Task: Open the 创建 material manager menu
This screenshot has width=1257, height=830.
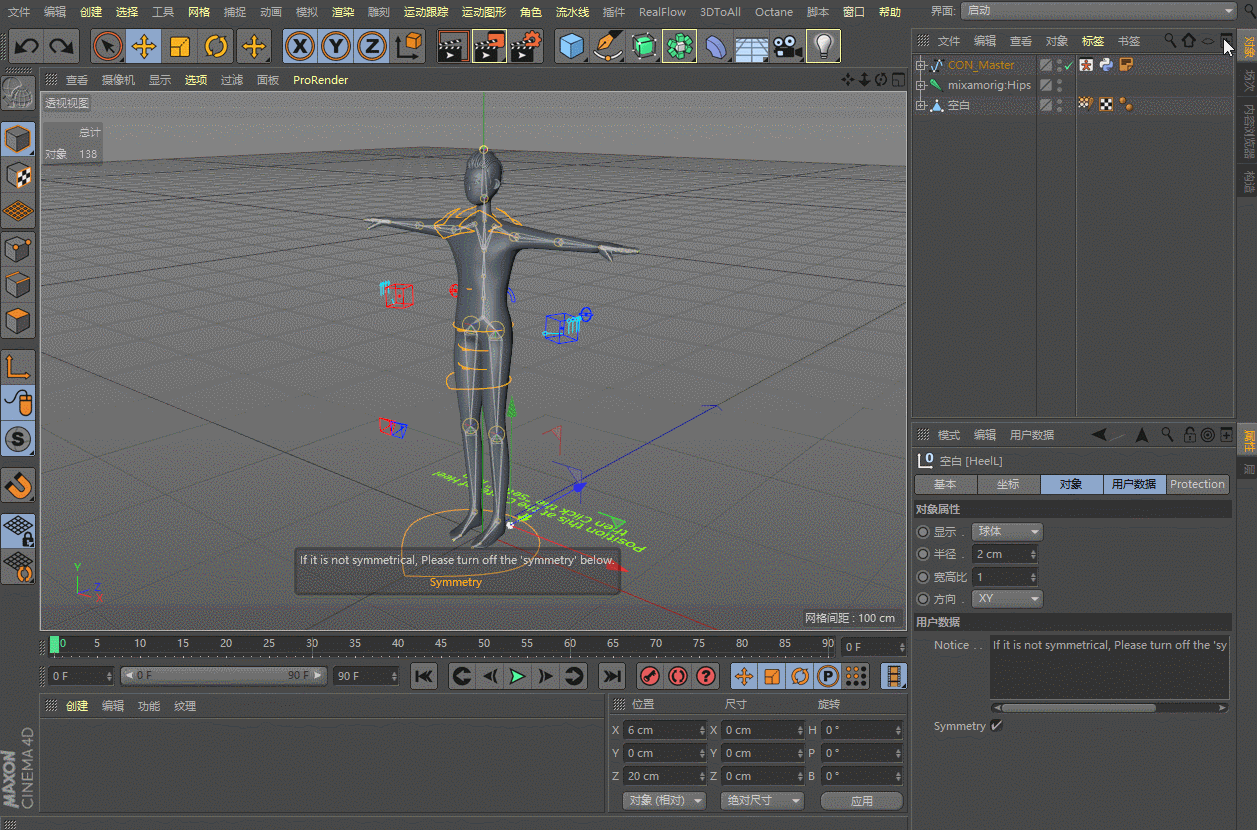Action: pyautogui.click(x=77, y=706)
